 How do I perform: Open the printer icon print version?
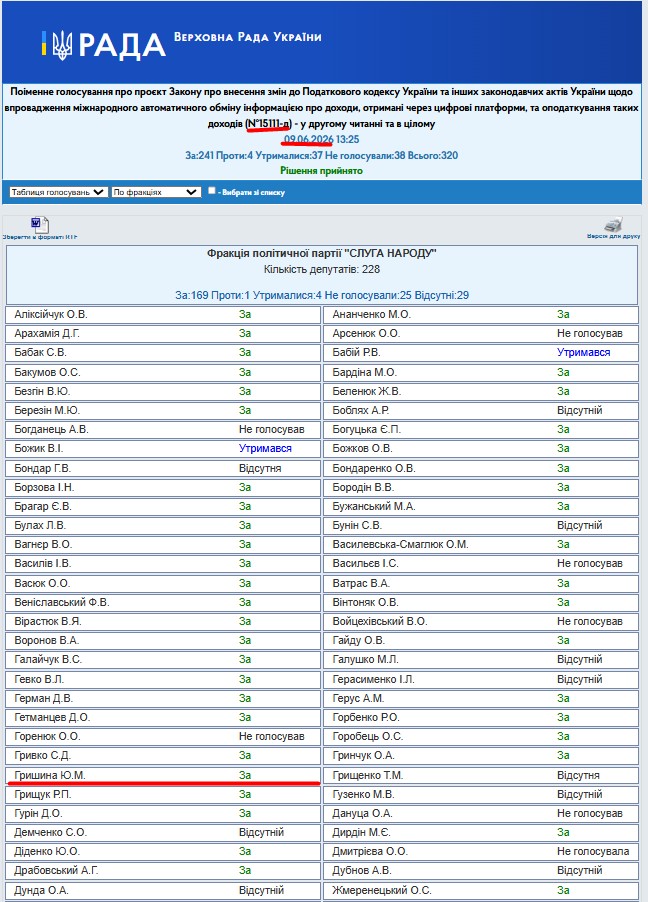pos(613,224)
